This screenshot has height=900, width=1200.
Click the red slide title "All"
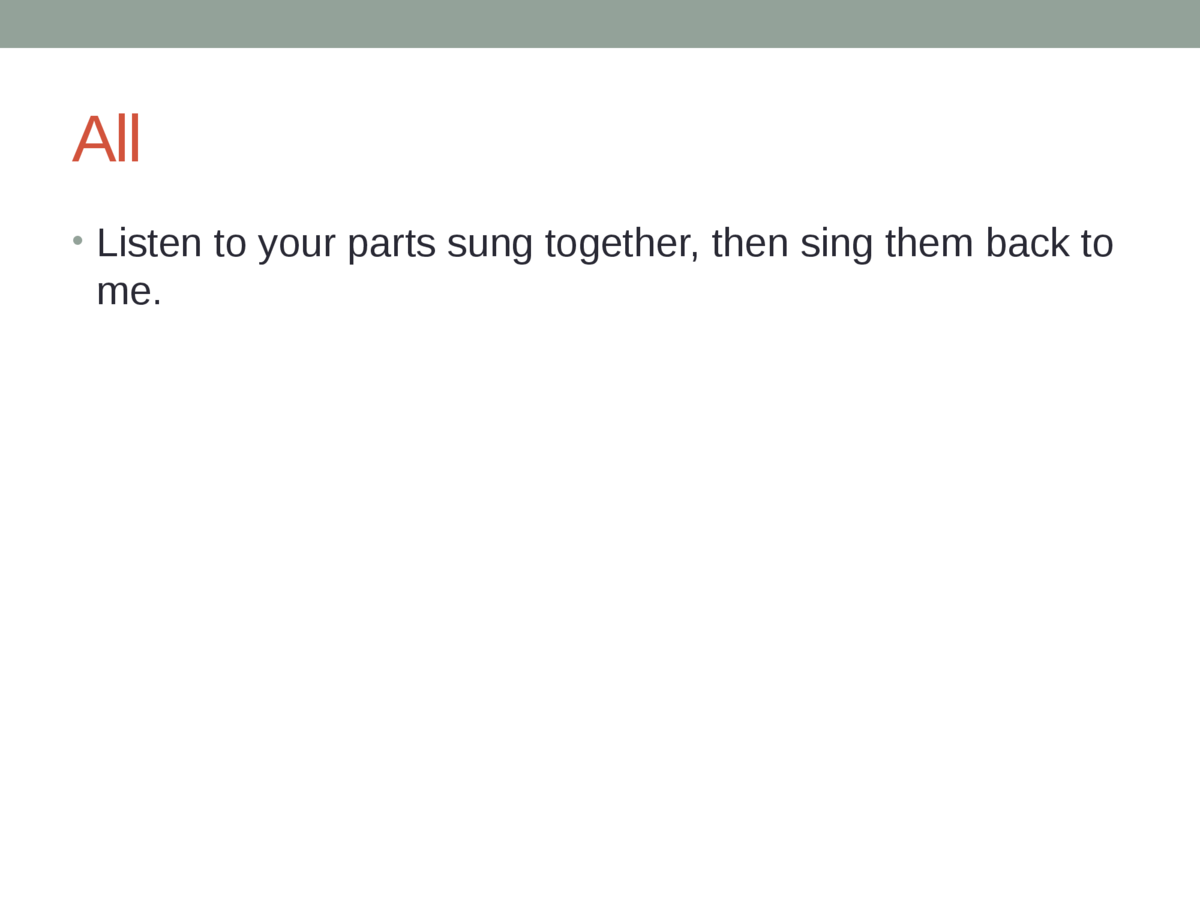click(106, 140)
